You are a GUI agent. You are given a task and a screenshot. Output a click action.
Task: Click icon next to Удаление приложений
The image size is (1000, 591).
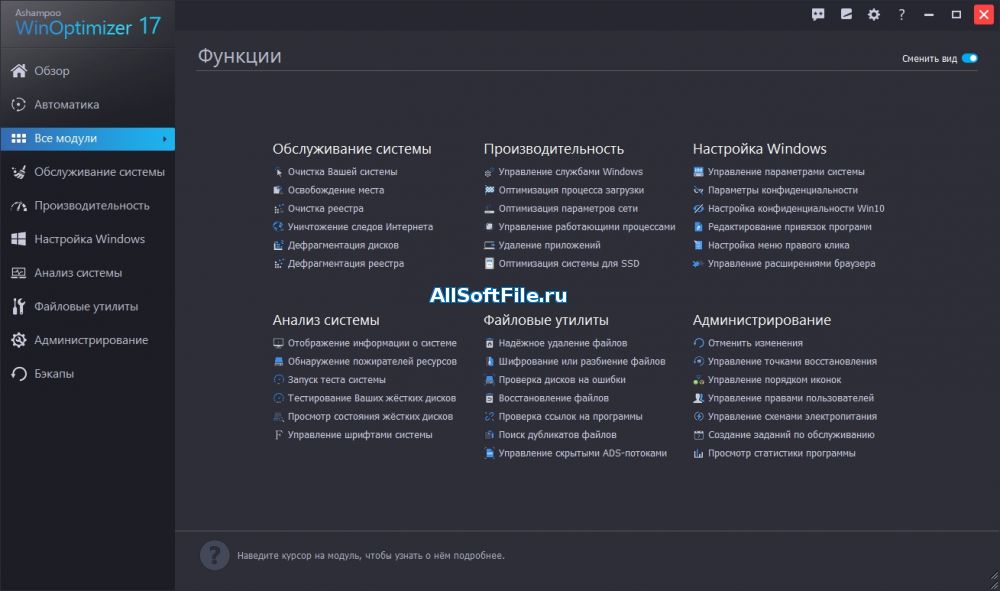point(489,245)
